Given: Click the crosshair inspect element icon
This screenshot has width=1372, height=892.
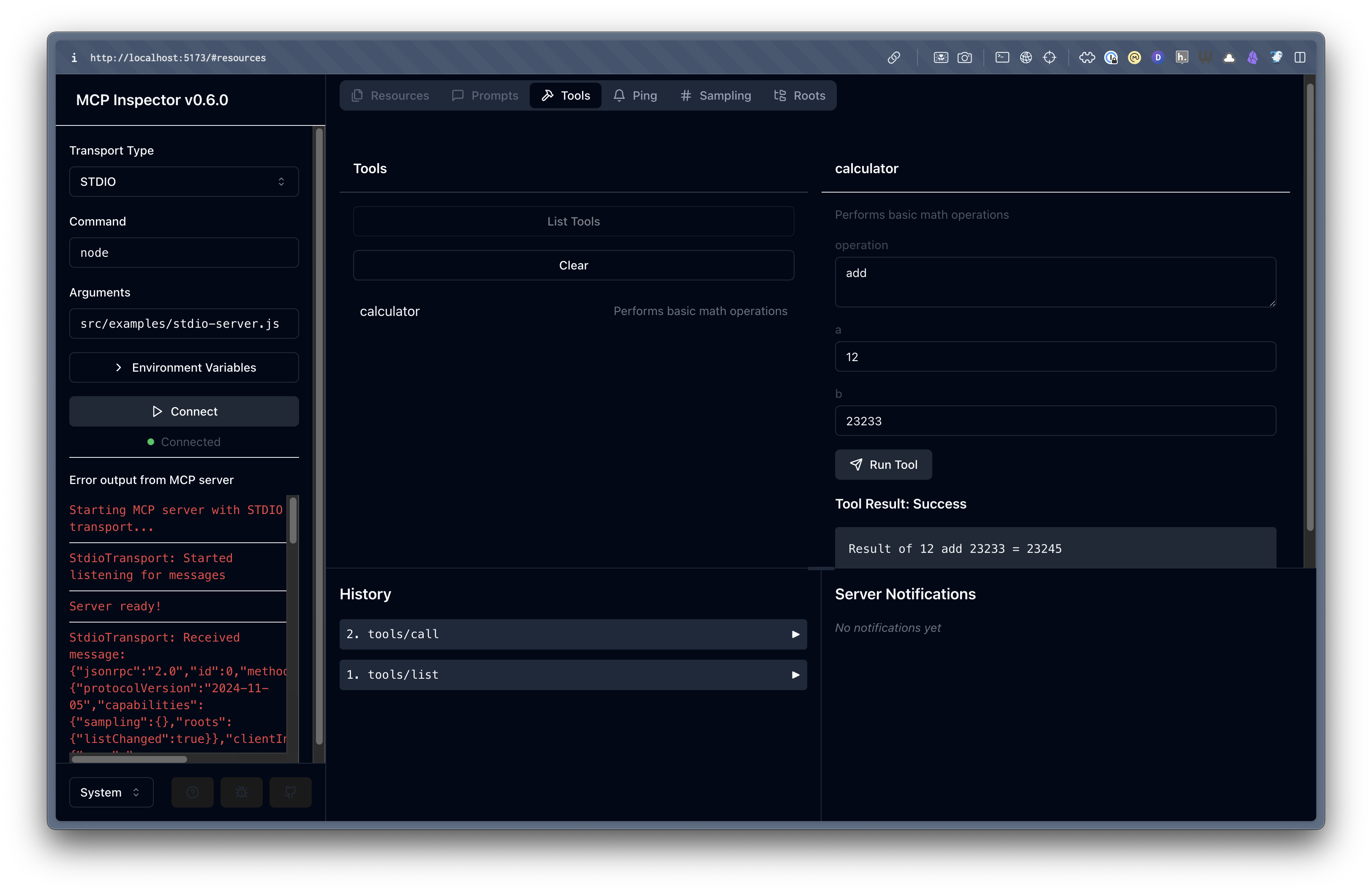Looking at the screenshot, I should (1049, 57).
